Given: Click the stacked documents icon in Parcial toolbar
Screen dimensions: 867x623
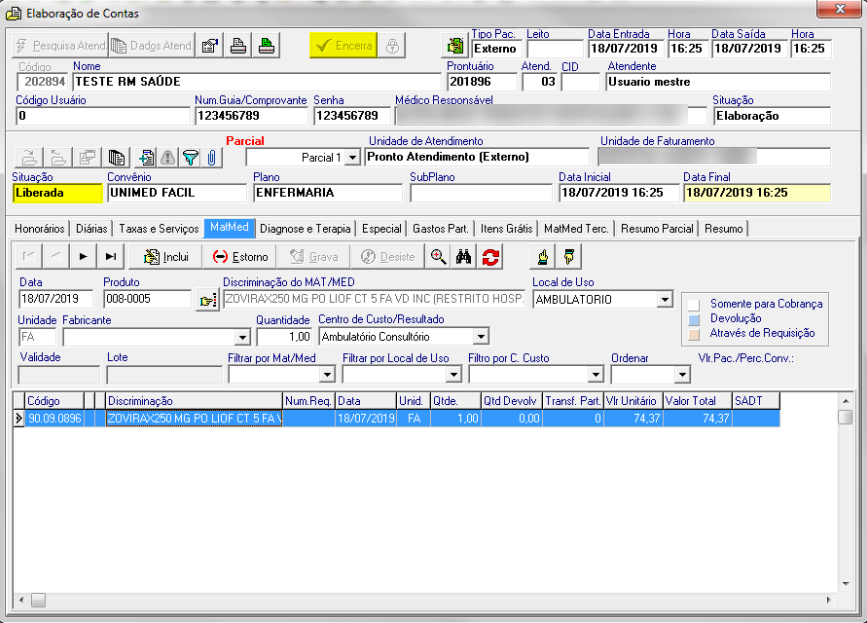Looking at the screenshot, I should pyautogui.click(x=116, y=158).
